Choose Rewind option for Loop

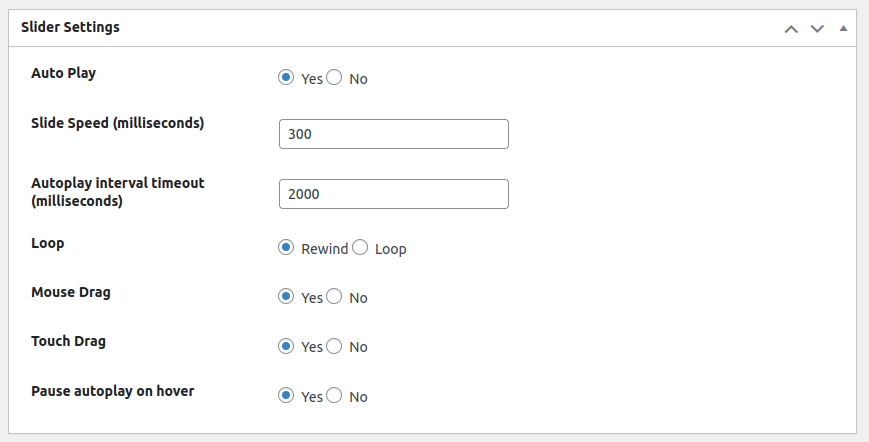click(287, 247)
